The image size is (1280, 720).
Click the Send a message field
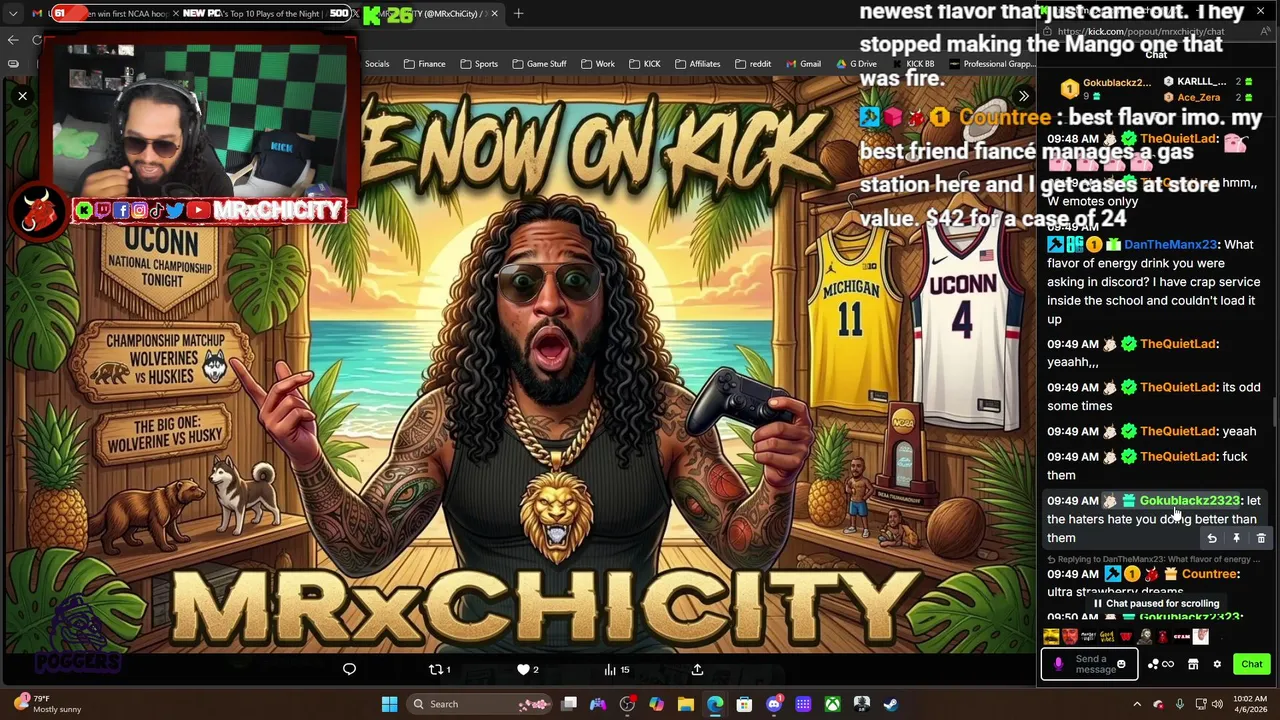(1090, 664)
